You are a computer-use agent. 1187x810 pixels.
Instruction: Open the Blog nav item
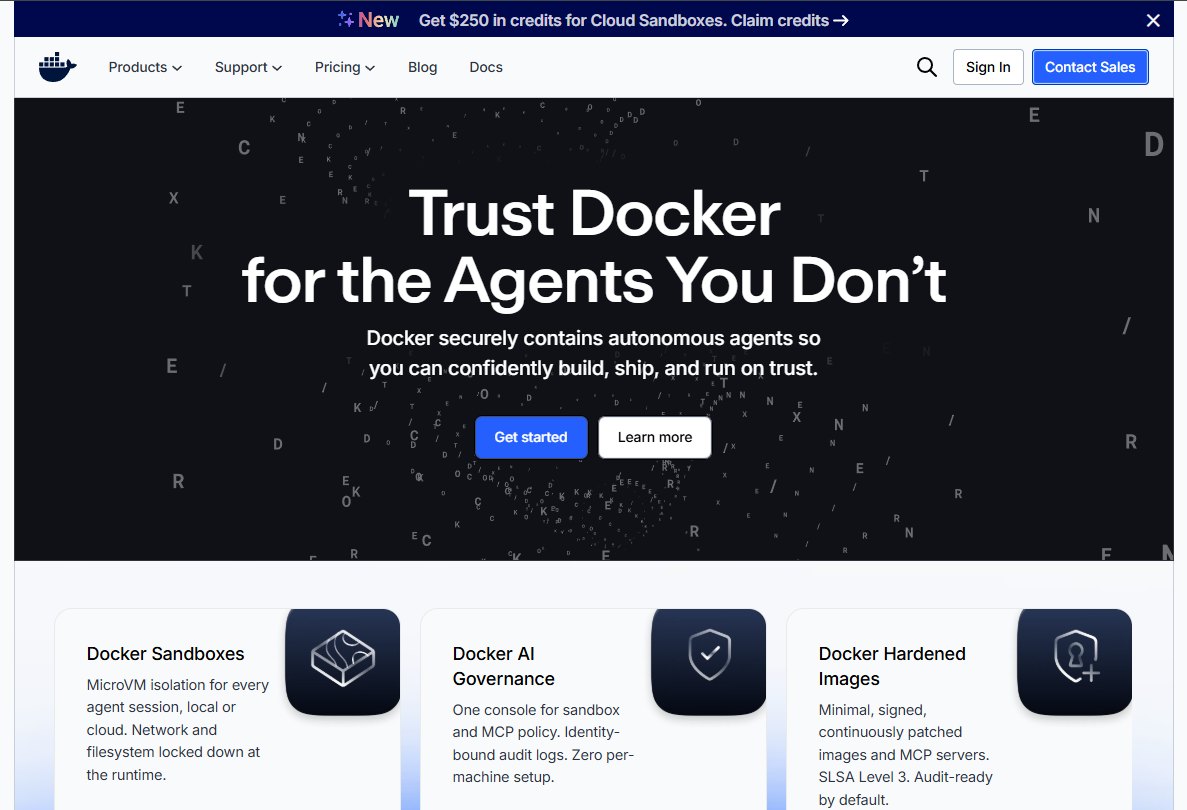tap(422, 67)
